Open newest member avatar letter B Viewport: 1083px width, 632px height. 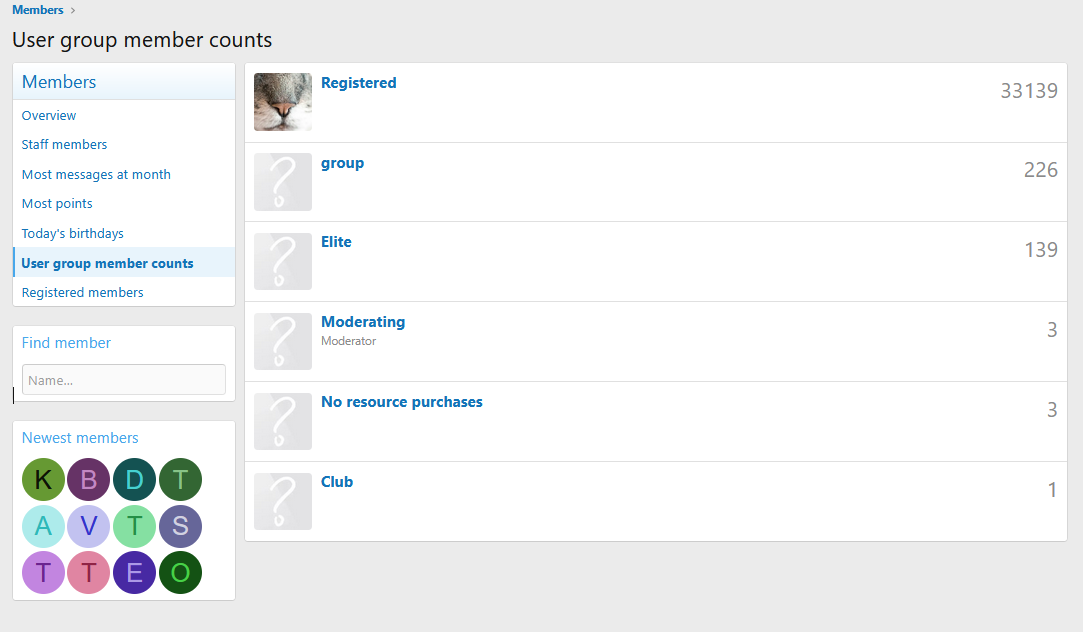point(88,480)
